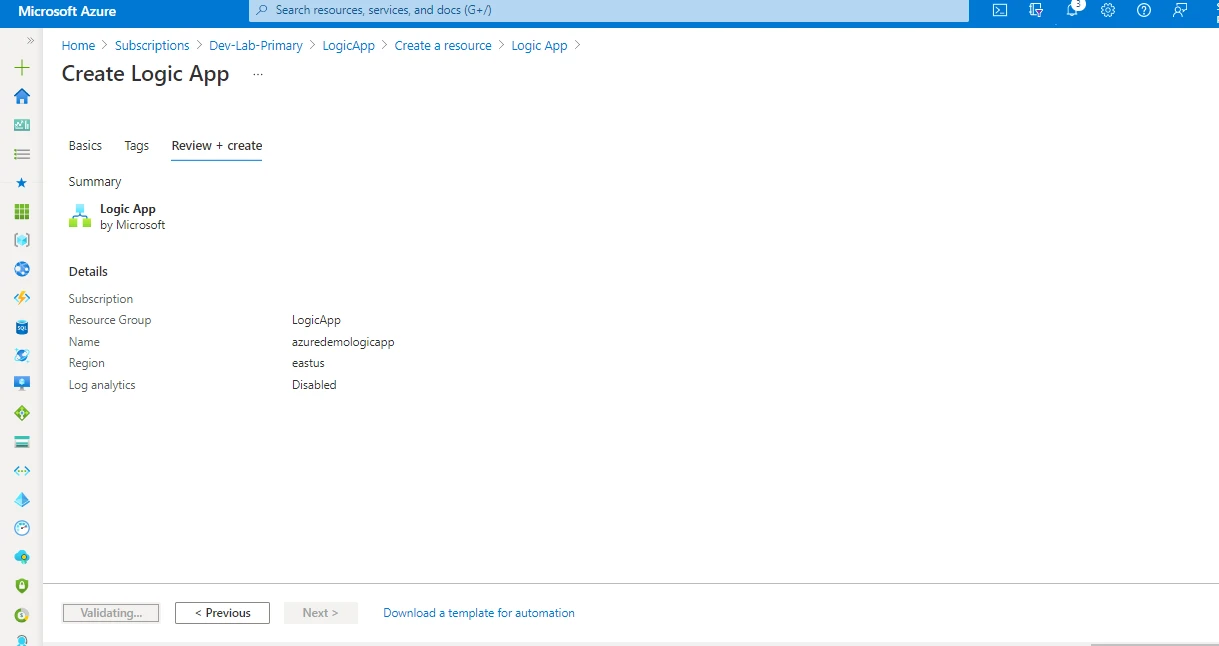
Task: Open Cloud Shell from the top bar
Action: click(998, 11)
